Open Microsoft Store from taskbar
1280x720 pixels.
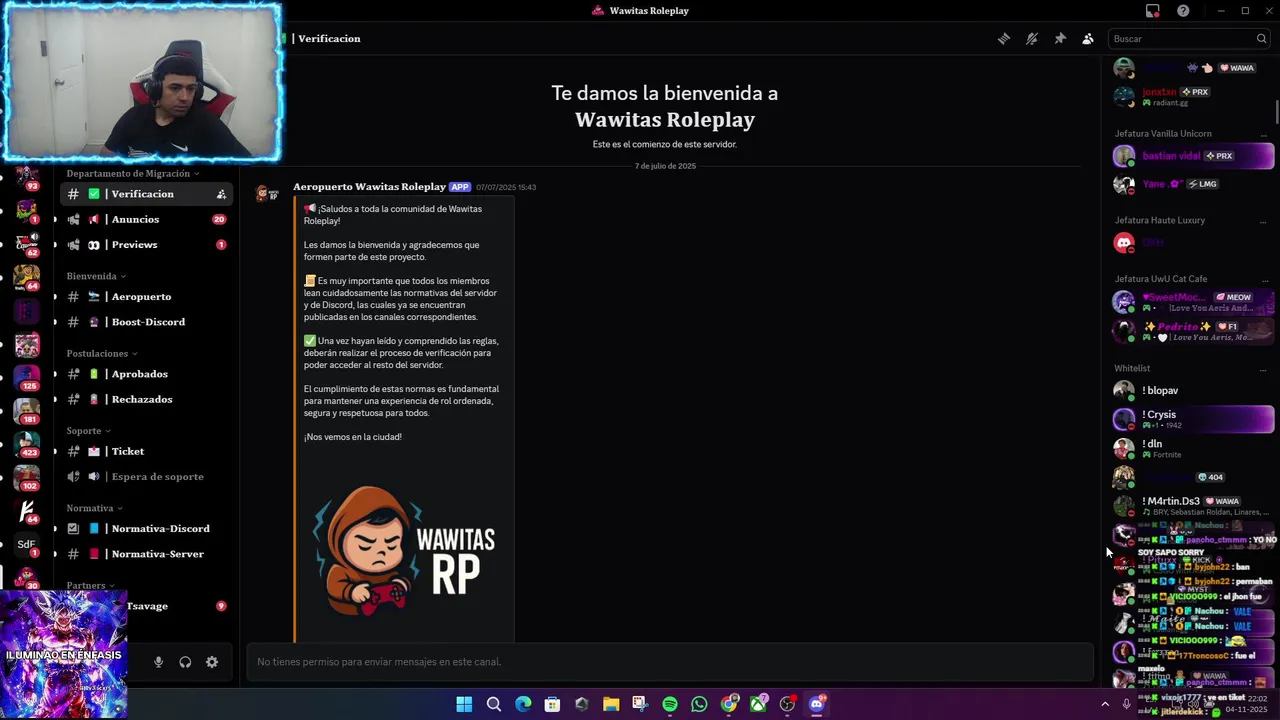click(552, 705)
